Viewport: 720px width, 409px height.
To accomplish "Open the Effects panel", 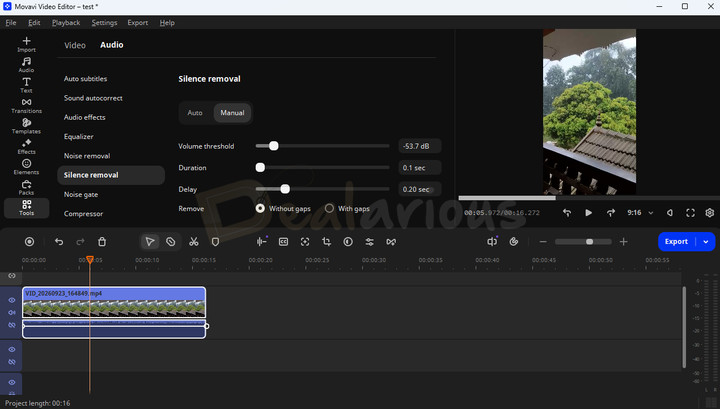I will [26, 146].
